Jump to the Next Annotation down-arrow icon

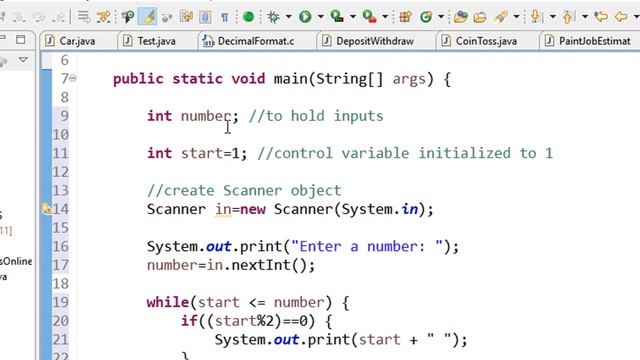536,17
